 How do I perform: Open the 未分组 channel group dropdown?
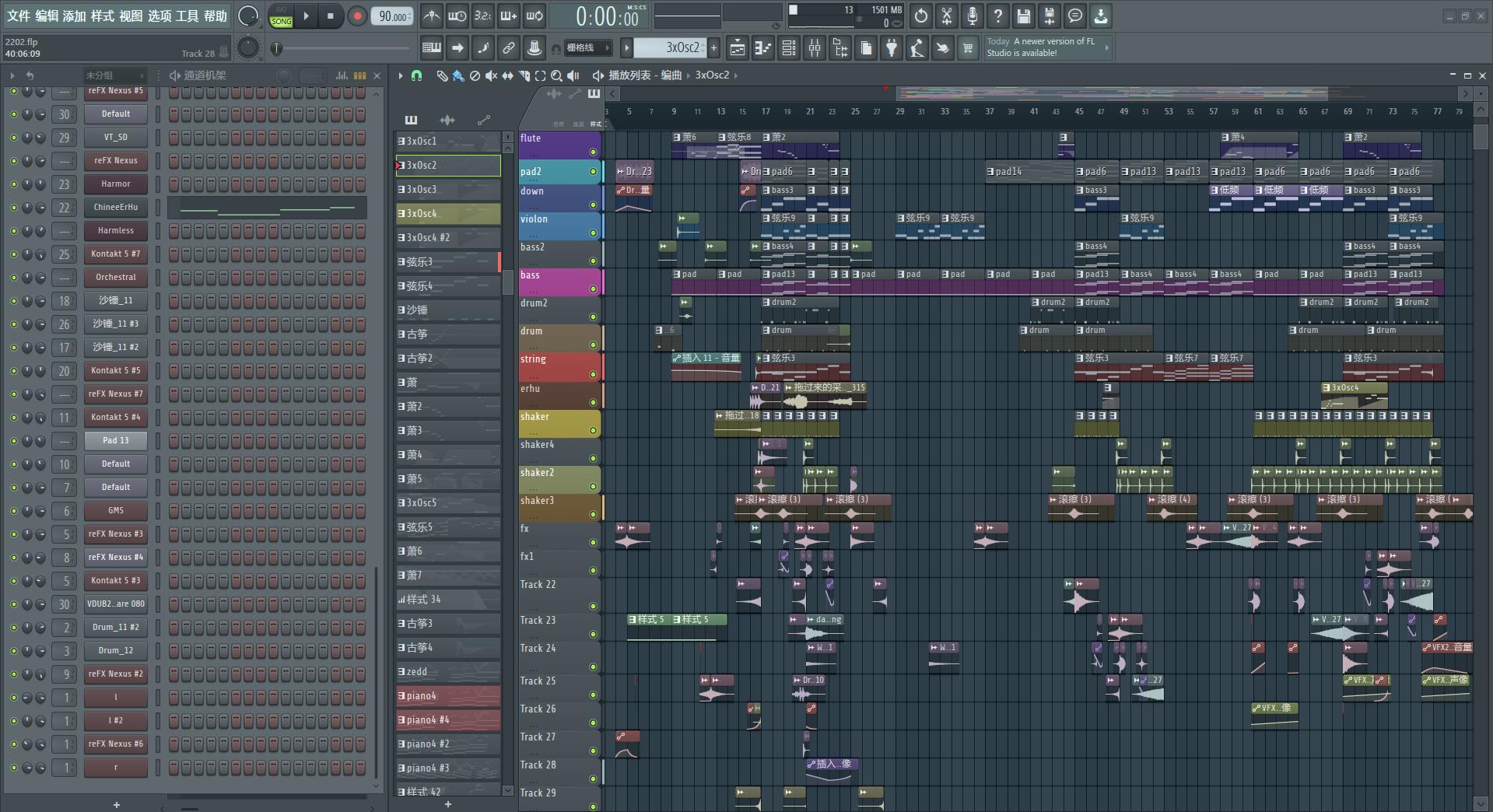click(114, 75)
